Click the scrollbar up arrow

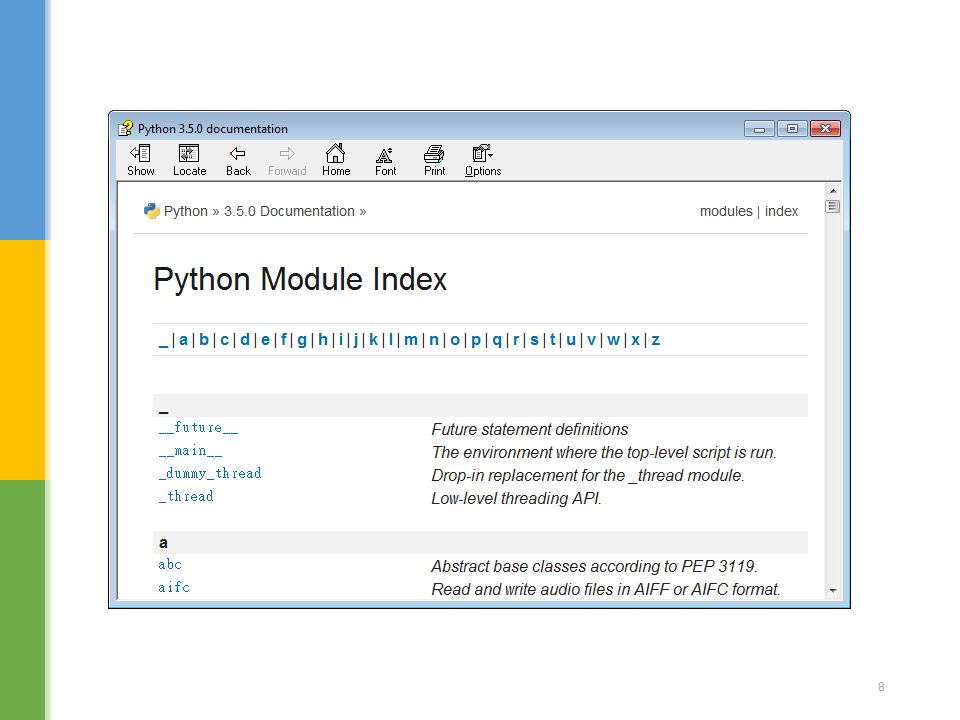point(833,191)
